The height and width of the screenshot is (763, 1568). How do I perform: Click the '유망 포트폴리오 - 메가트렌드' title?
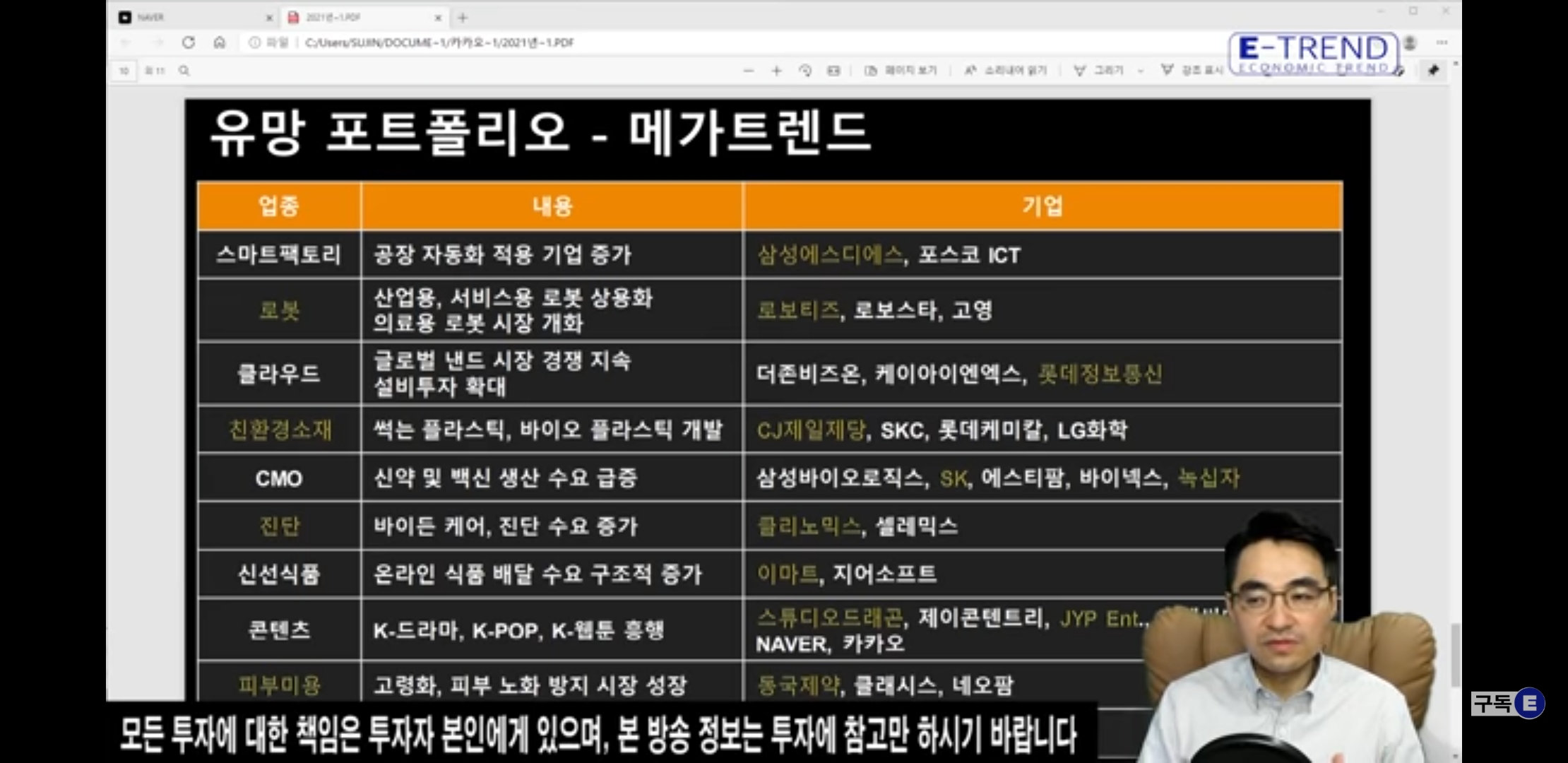pyautogui.click(x=540, y=132)
